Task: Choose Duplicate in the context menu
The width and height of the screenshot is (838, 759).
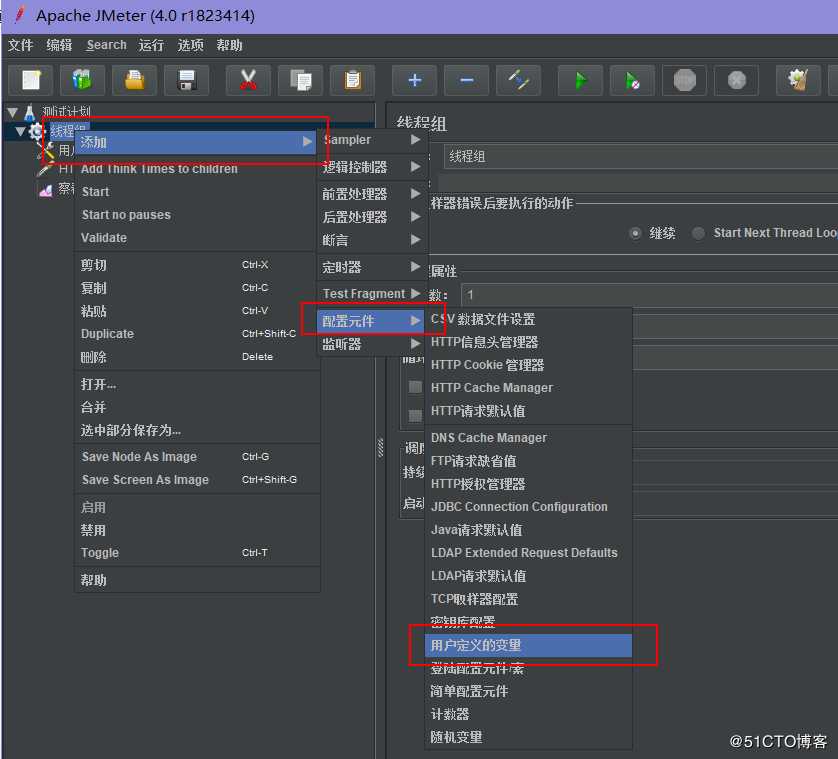Action: [197, 334]
